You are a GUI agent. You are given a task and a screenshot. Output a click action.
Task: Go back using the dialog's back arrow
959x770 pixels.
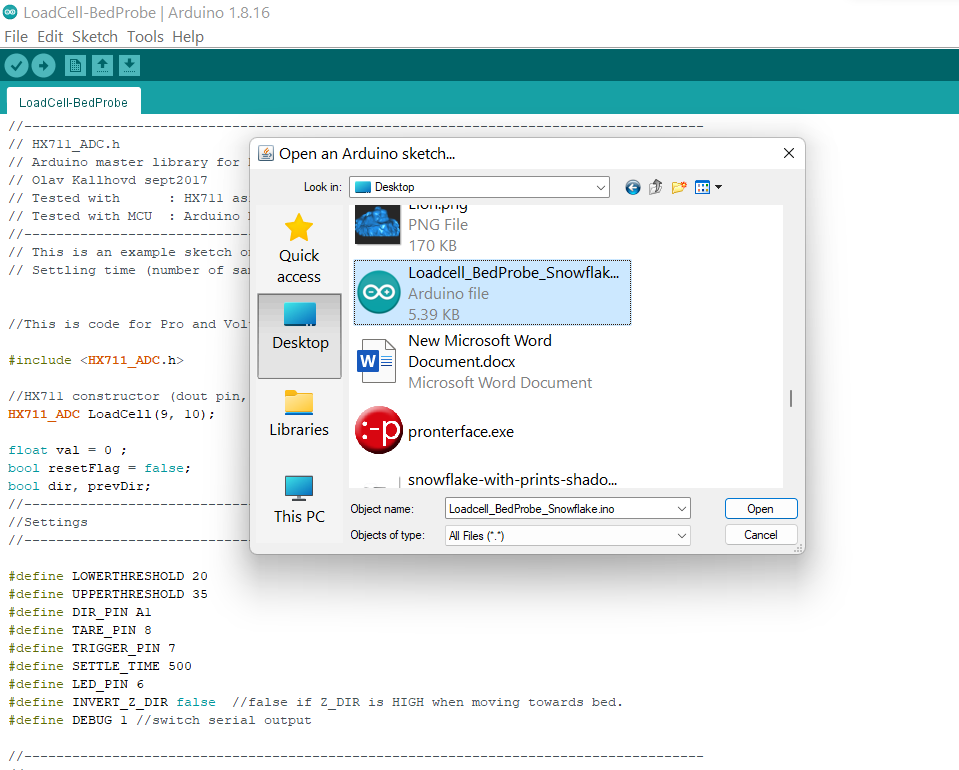(x=632, y=187)
